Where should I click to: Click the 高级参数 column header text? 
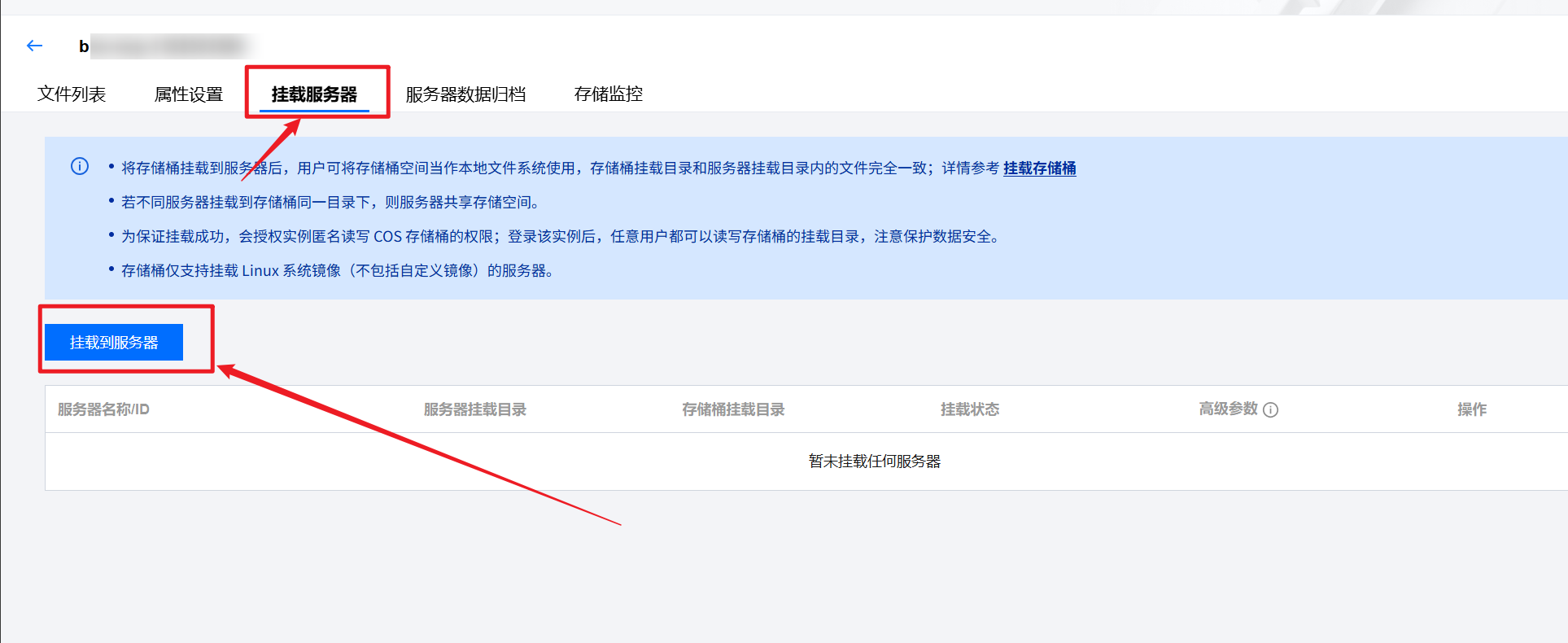[1228, 409]
